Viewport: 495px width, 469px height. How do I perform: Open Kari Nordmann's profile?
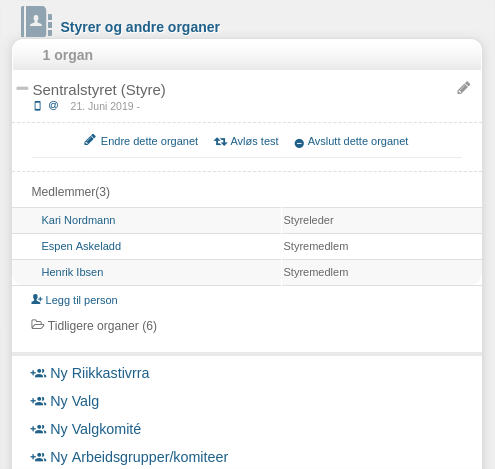click(x=78, y=220)
